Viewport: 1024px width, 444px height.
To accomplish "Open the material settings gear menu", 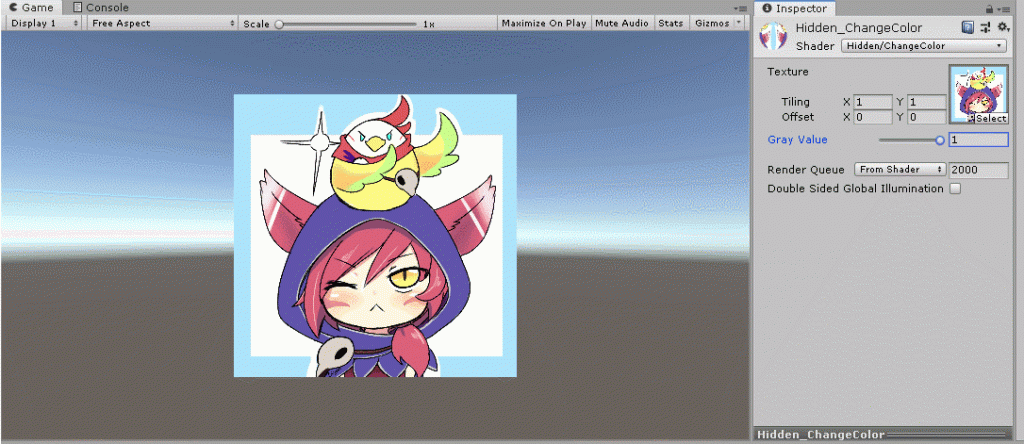I will click(1003, 27).
